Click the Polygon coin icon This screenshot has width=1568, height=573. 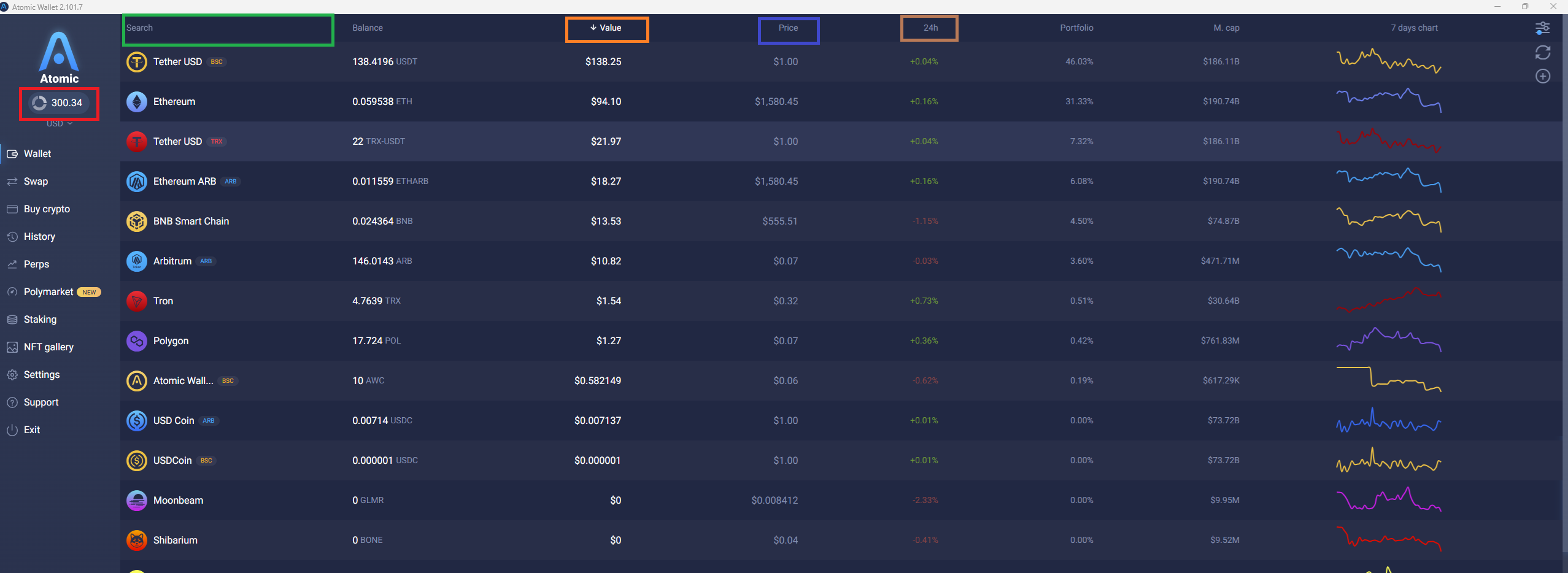coord(136,341)
